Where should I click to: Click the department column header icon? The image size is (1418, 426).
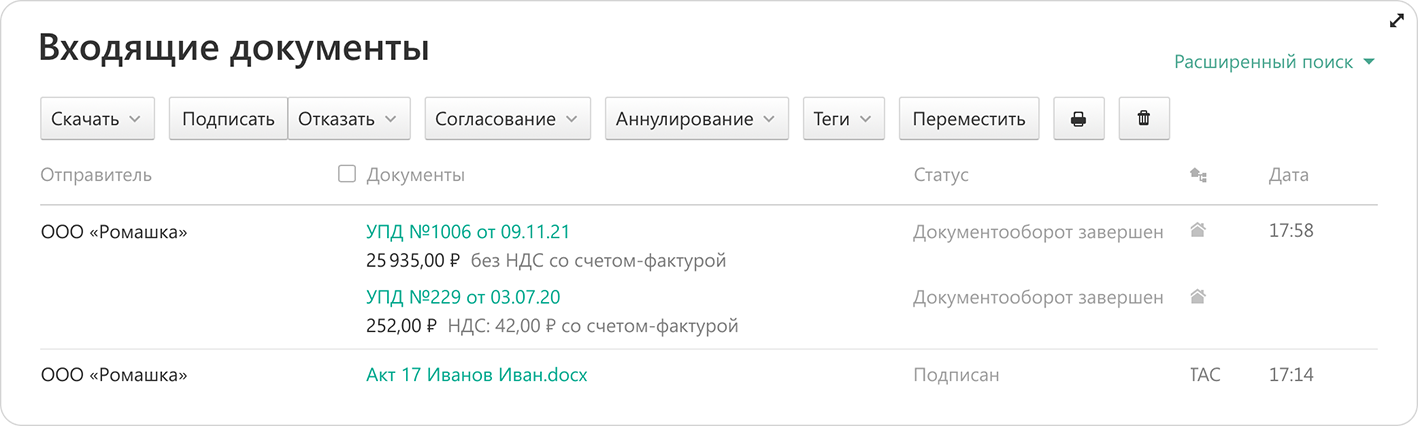[x=1198, y=175]
